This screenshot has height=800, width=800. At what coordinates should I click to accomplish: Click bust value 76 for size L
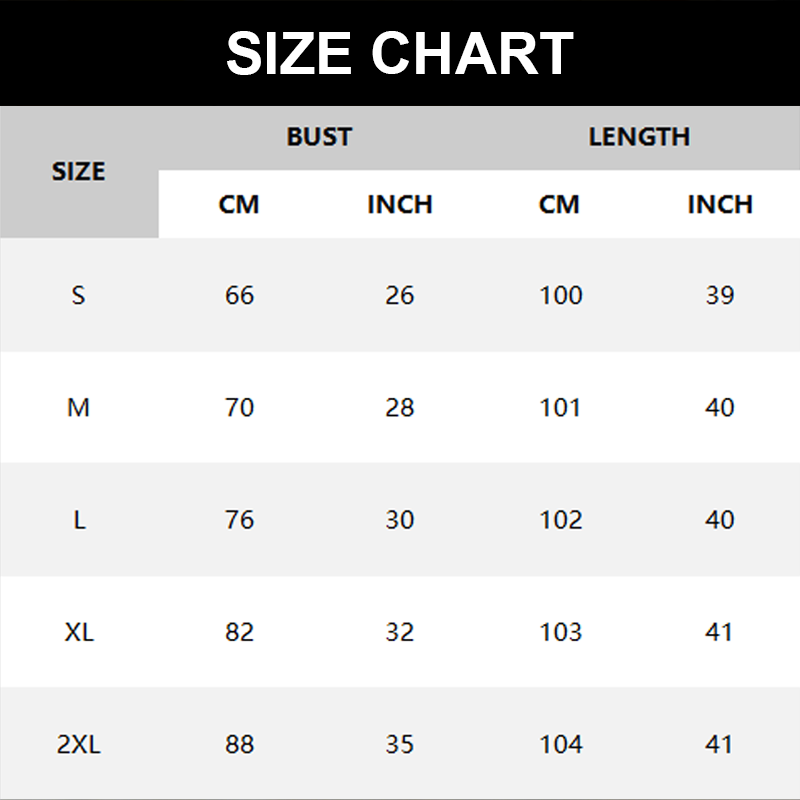tap(240, 520)
